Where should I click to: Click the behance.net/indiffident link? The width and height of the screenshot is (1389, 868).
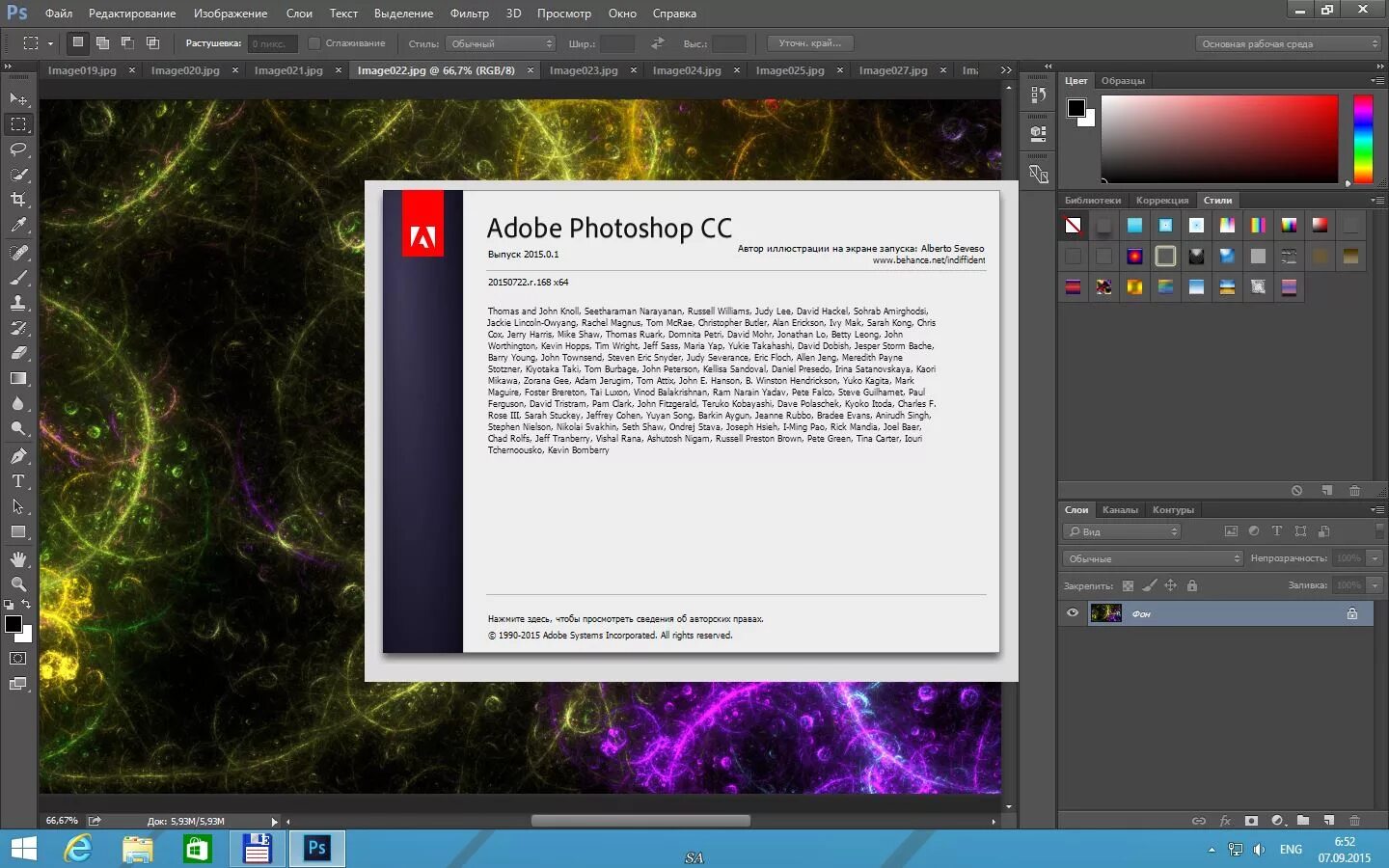(929, 260)
